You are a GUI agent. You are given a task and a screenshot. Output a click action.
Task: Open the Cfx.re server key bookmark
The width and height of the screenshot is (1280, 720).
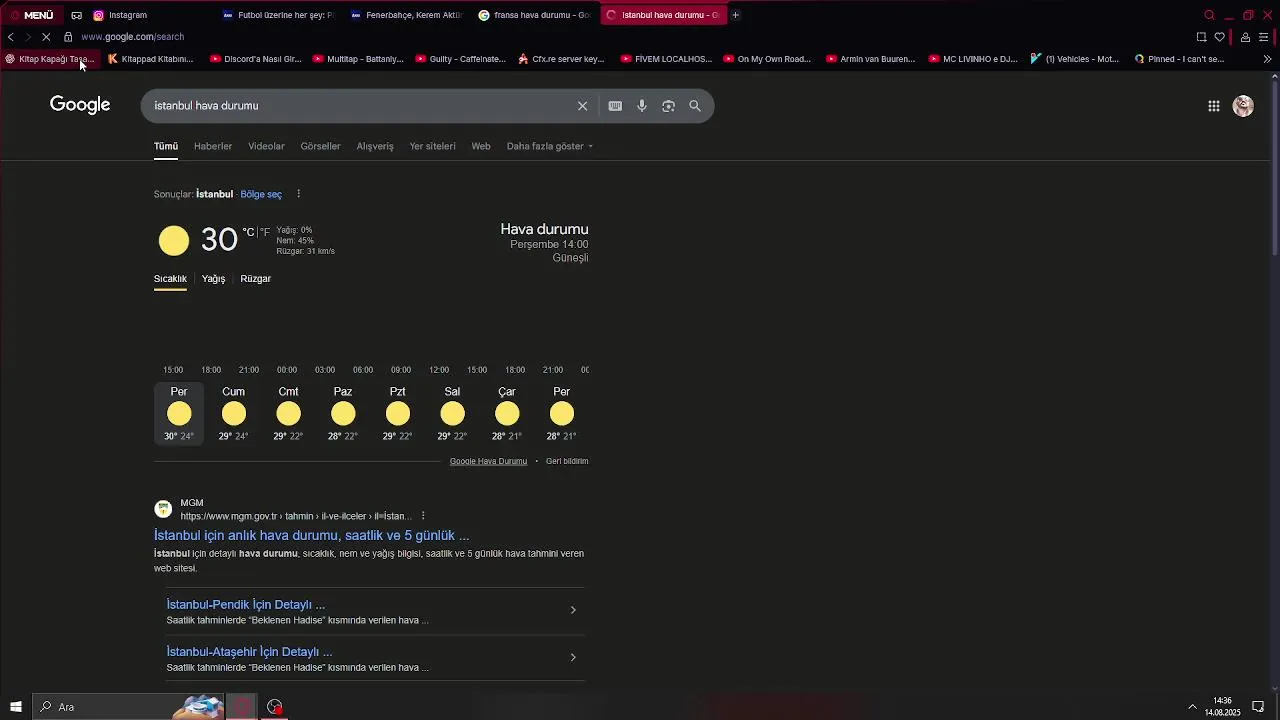(561, 59)
